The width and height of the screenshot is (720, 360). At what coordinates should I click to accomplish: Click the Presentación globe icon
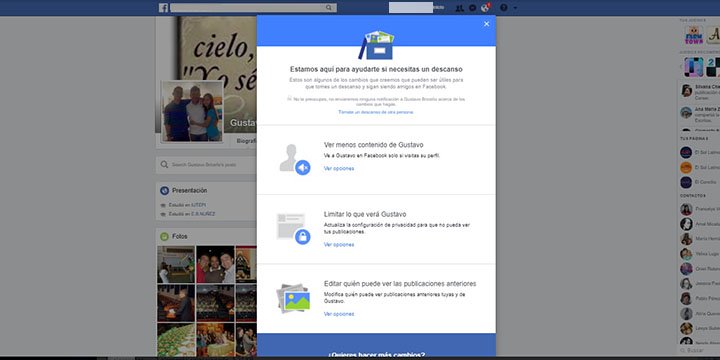pyautogui.click(x=164, y=191)
